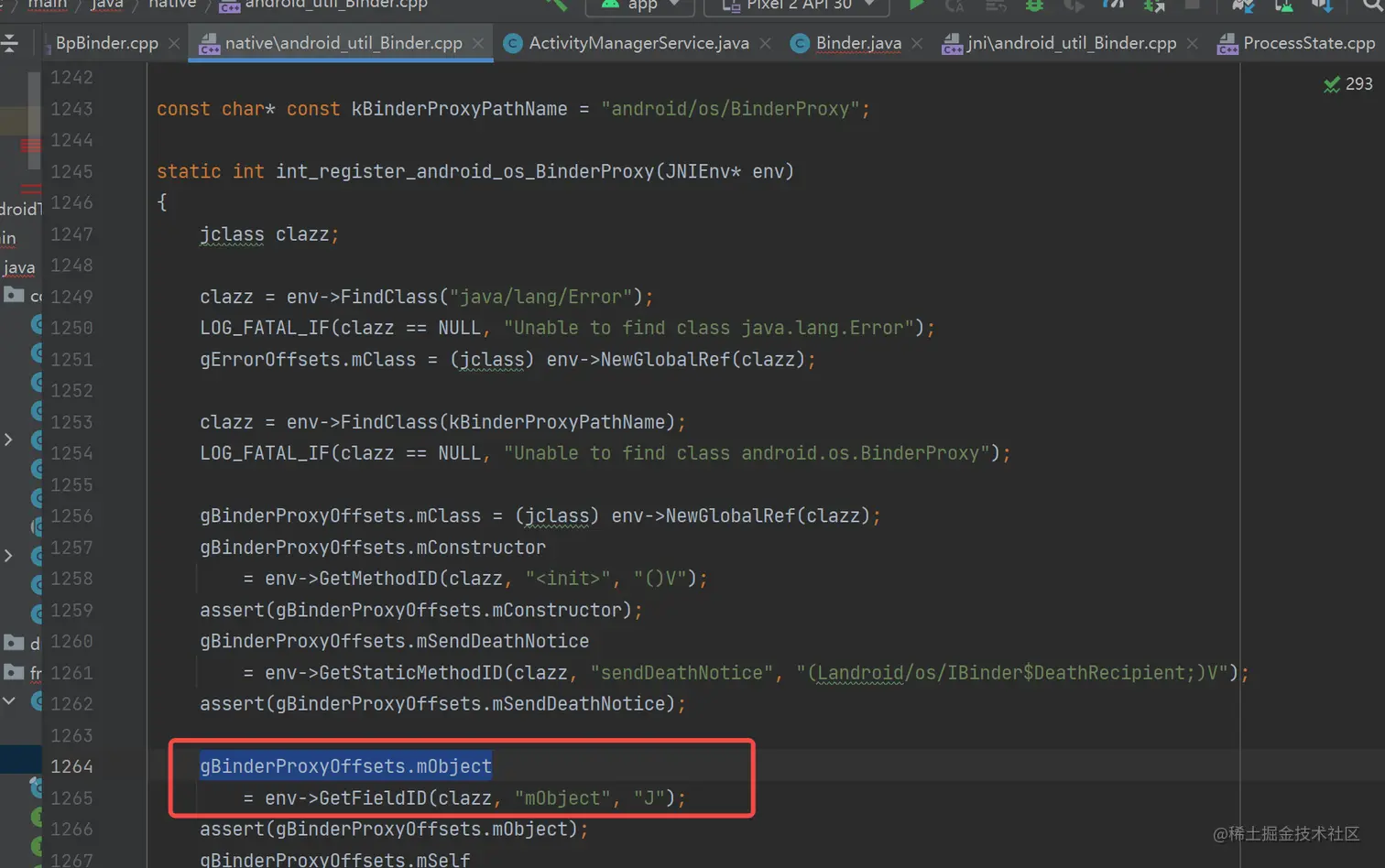Collapse the open tree node beside line 1262
The image size is (1385, 868).
[x=8, y=701]
